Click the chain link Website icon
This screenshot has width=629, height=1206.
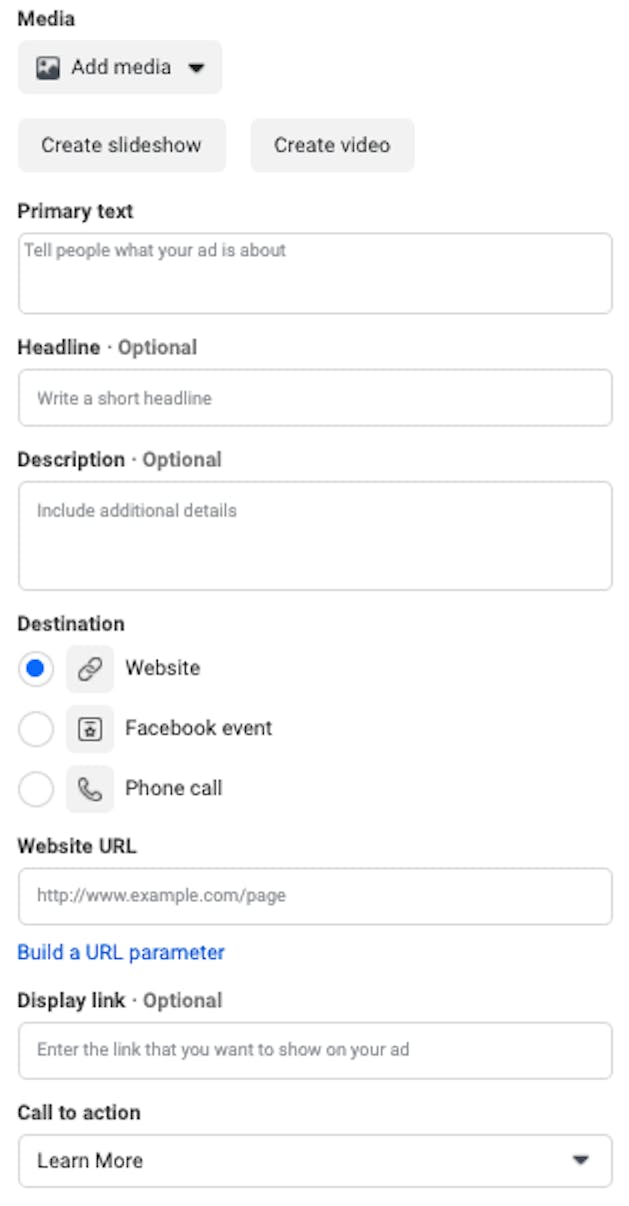tap(90, 669)
